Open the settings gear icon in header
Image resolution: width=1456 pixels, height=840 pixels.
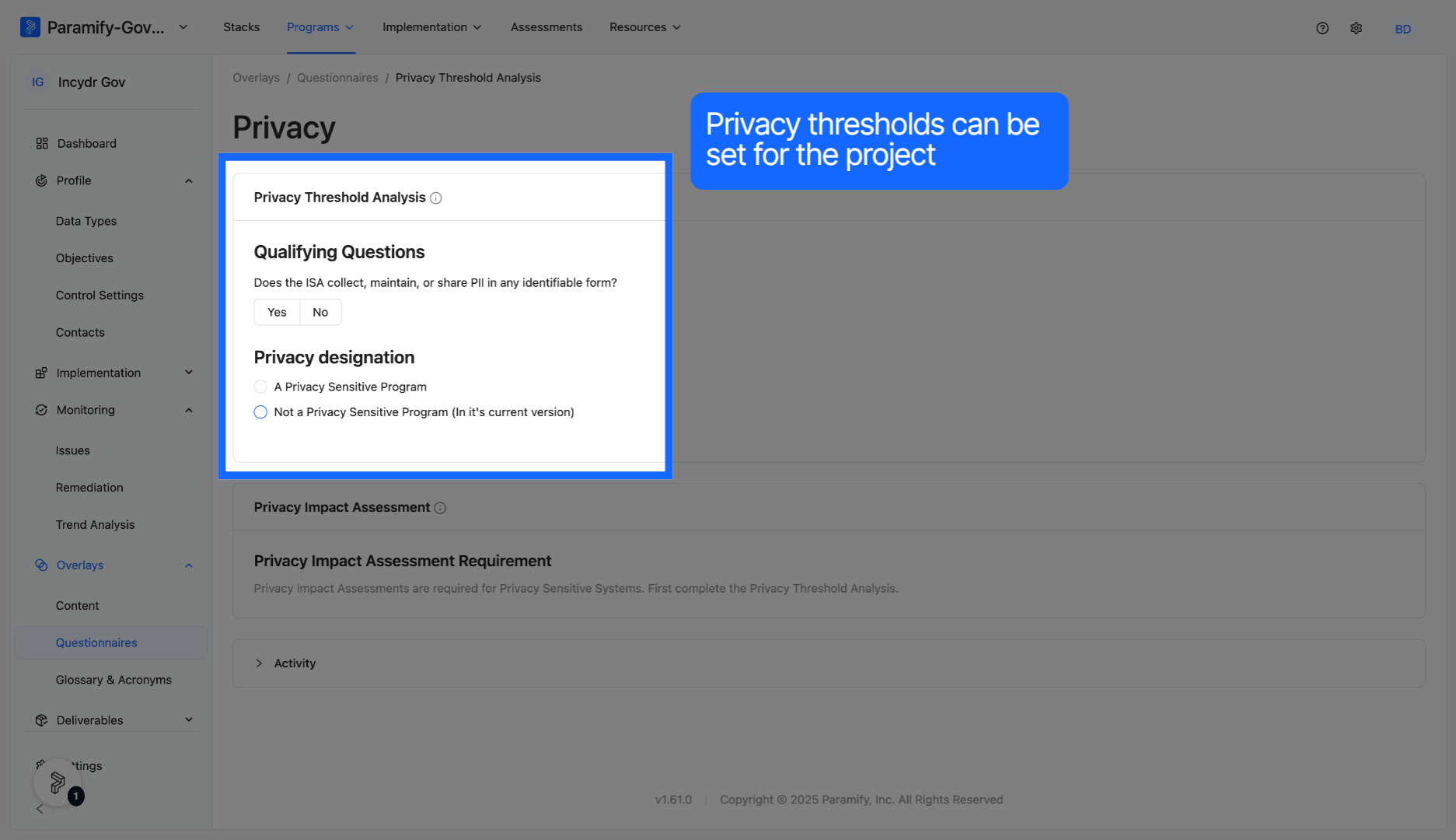click(x=1356, y=28)
